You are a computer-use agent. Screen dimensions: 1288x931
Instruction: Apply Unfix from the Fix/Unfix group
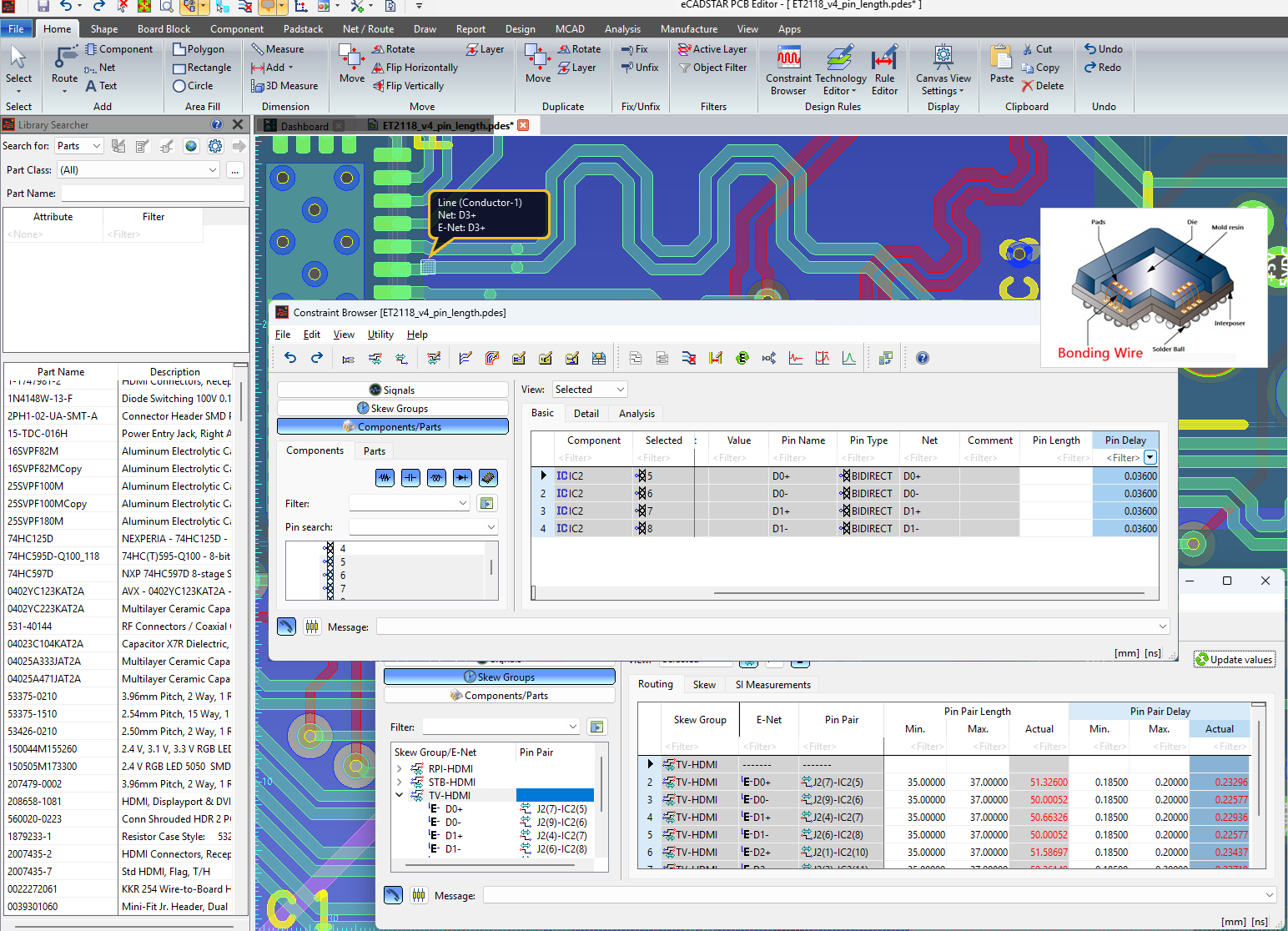click(640, 68)
